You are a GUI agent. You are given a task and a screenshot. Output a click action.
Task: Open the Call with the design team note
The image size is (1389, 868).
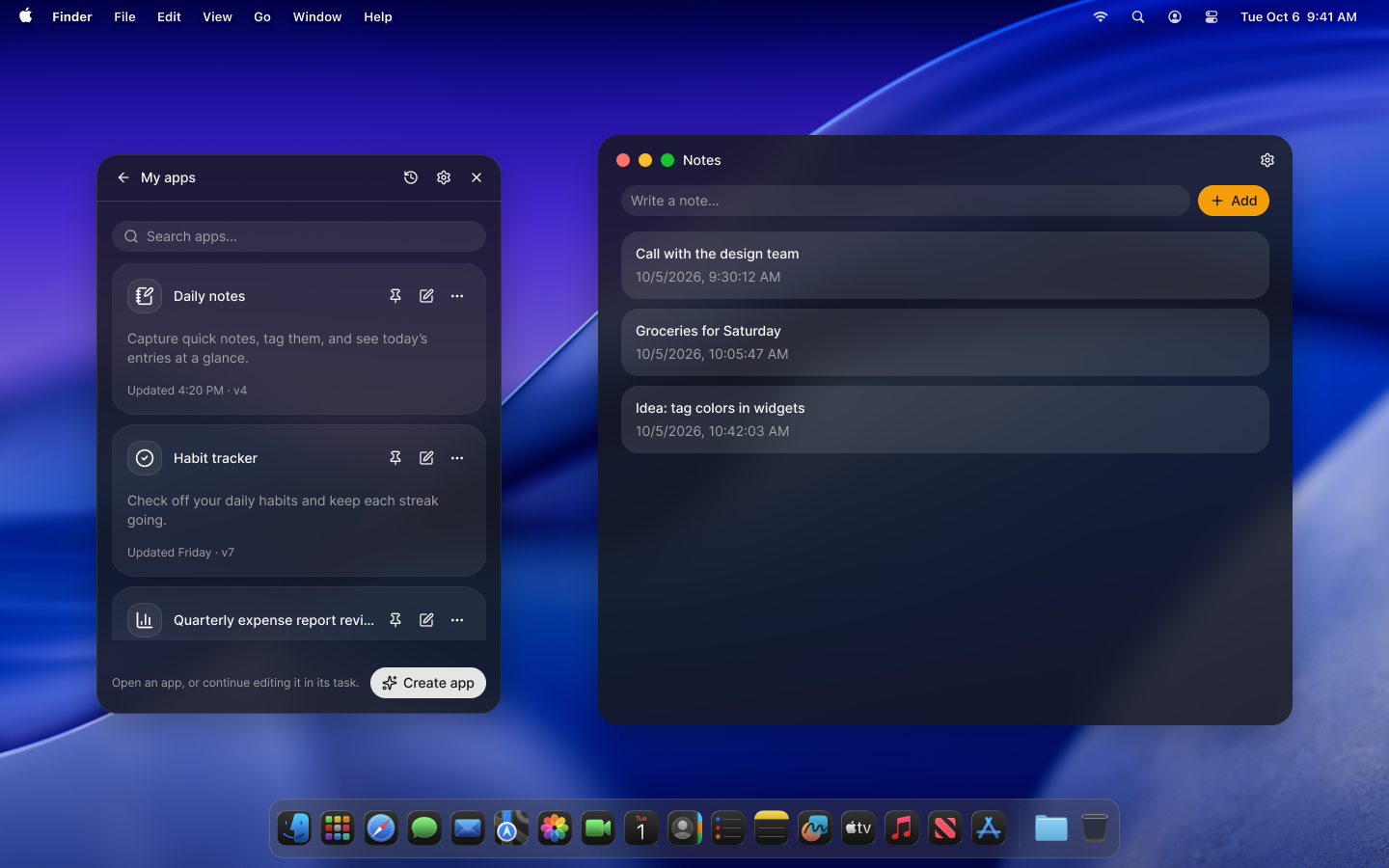pos(945,265)
